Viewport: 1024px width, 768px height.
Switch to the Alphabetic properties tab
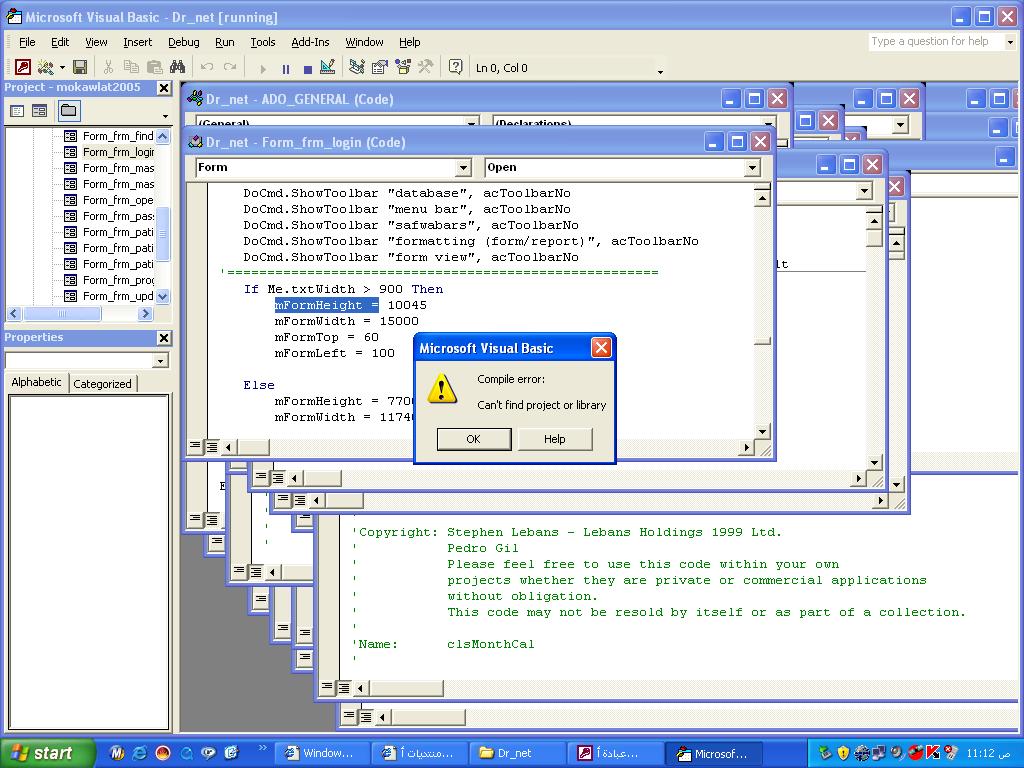pos(37,382)
